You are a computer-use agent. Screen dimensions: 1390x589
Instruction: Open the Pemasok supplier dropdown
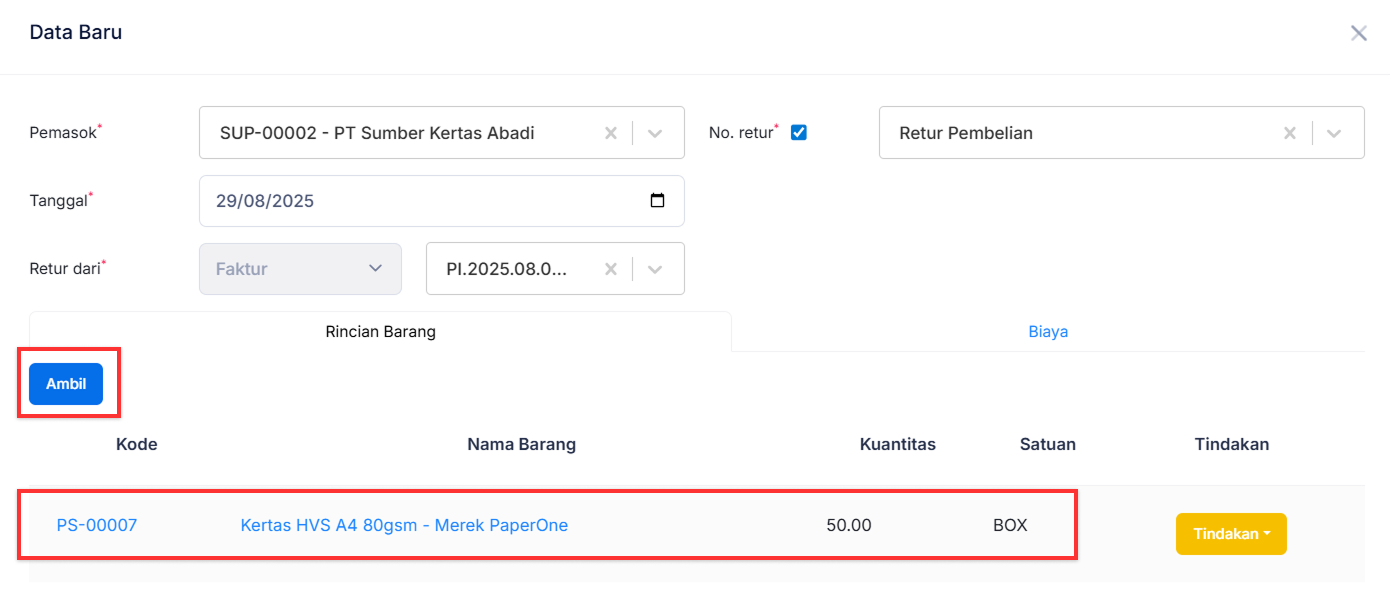[x=655, y=132]
